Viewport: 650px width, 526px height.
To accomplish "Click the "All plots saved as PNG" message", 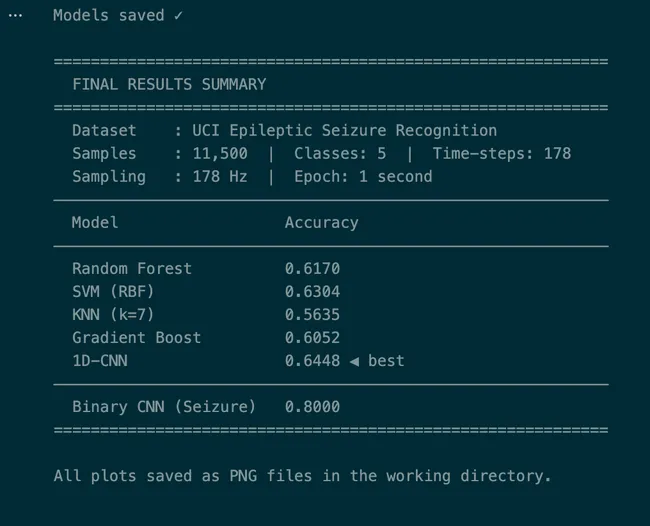I will (302, 476).
